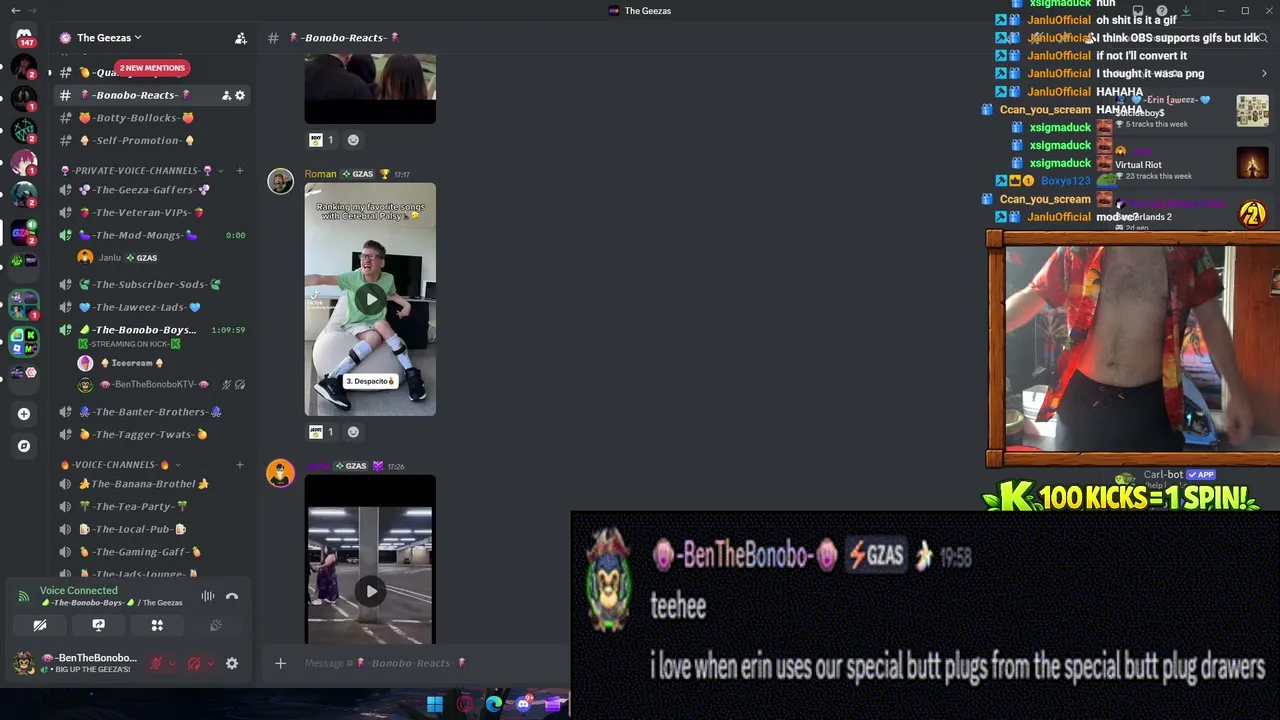The width and height of the screenshot is (1280, 720).
Task: Open microphone input options chevron
Action: click(x=172, y=663)
